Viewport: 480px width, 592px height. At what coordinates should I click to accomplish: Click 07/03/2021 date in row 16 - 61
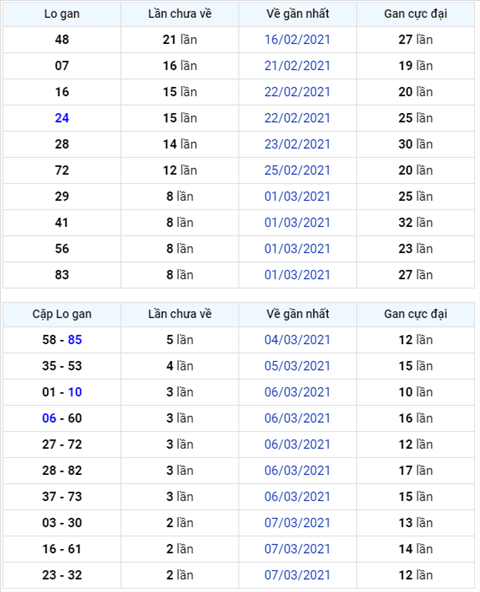tap(297, 549)
